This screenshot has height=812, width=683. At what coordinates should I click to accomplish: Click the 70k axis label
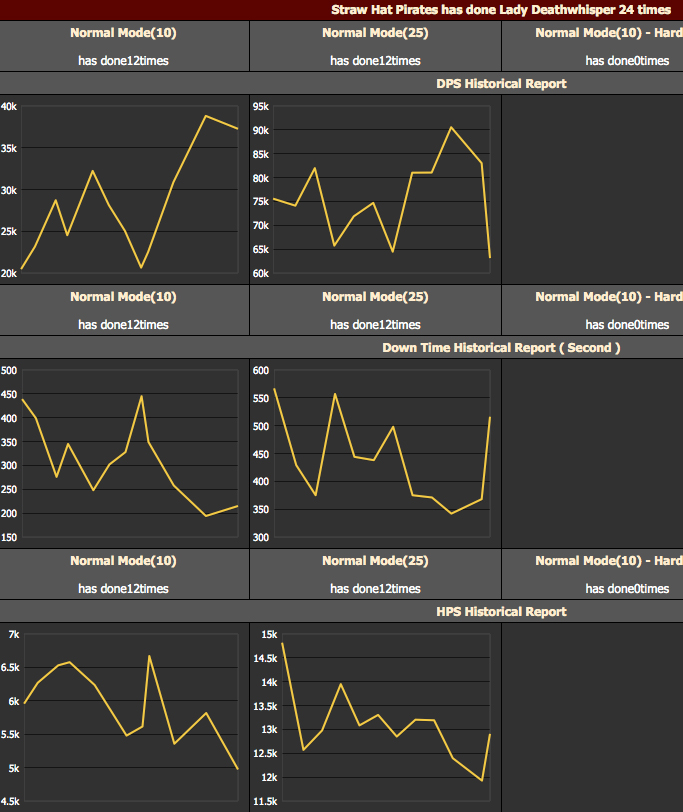261,225
